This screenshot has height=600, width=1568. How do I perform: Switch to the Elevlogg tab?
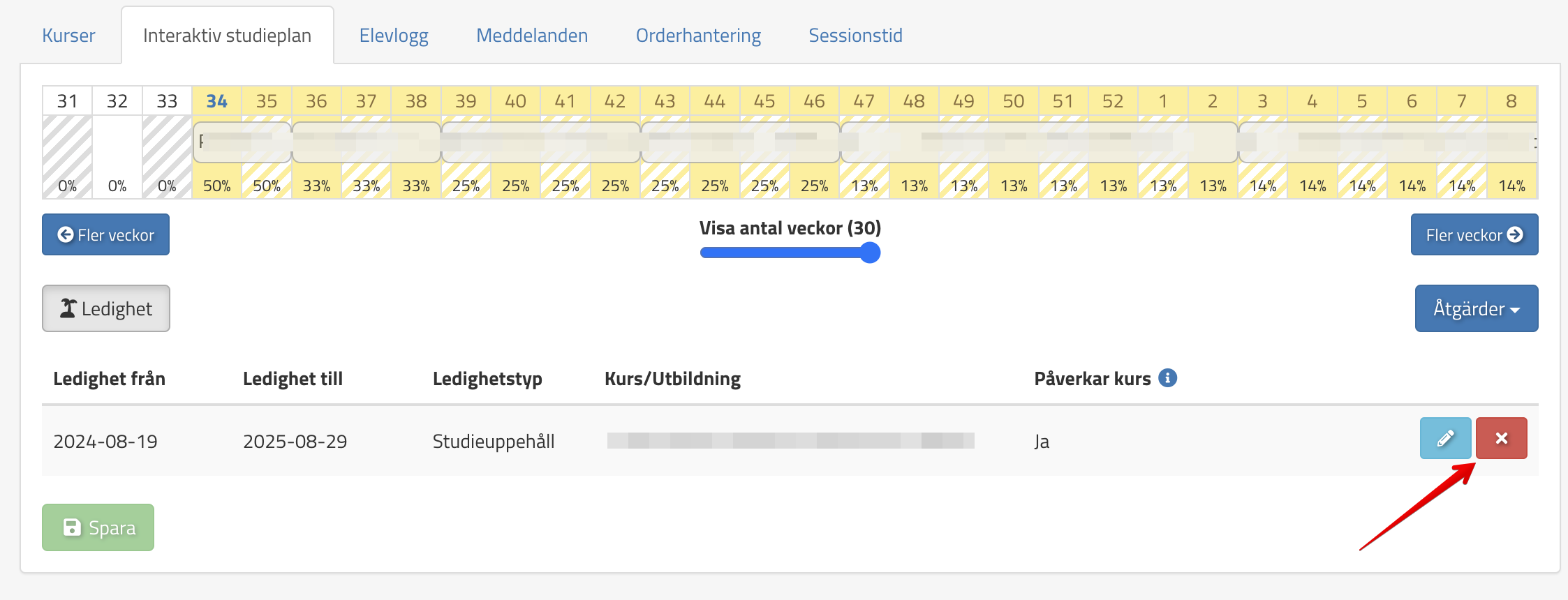coord(394,36)
